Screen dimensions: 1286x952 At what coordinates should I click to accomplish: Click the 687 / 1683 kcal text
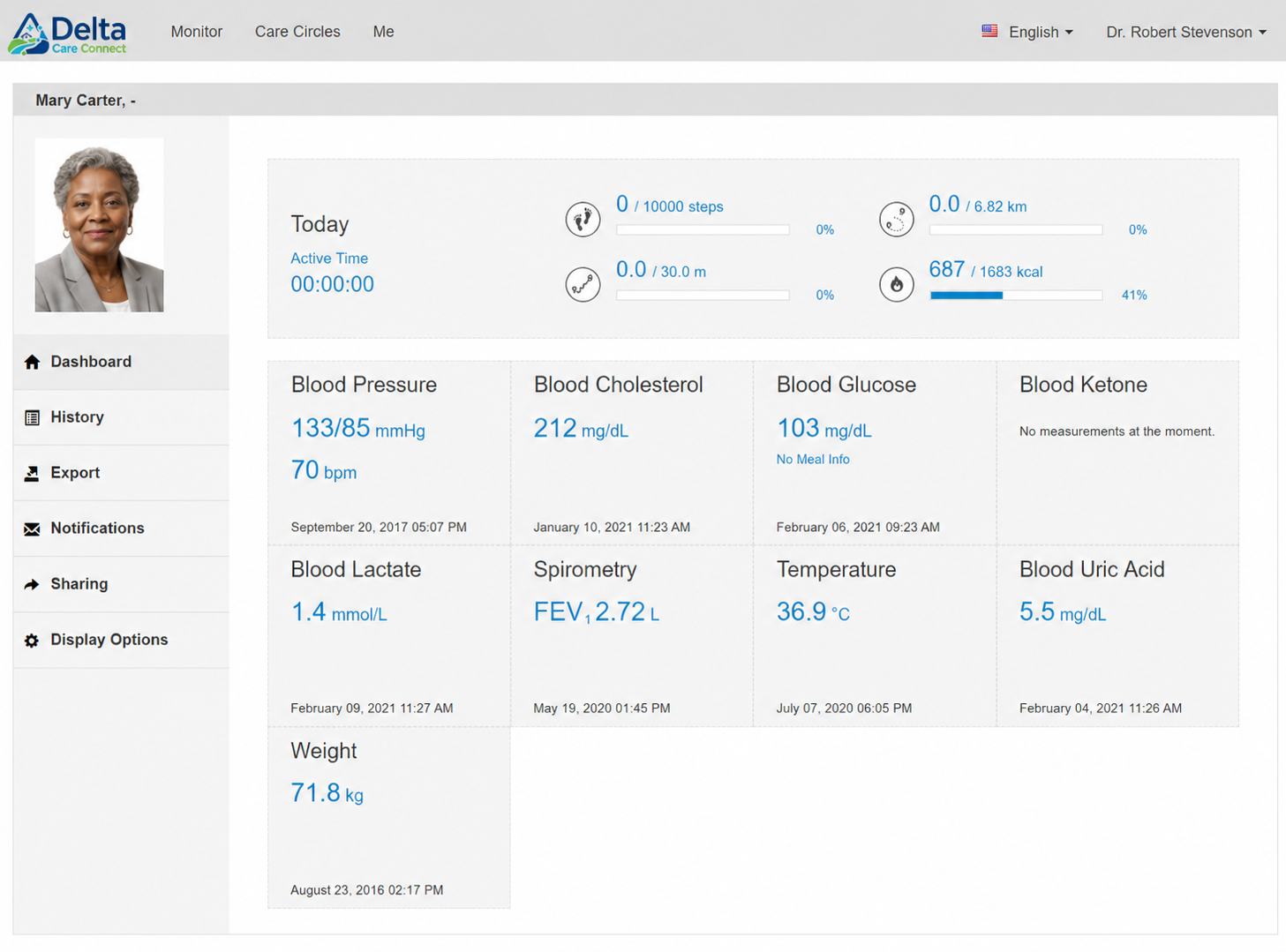point(986,270)
